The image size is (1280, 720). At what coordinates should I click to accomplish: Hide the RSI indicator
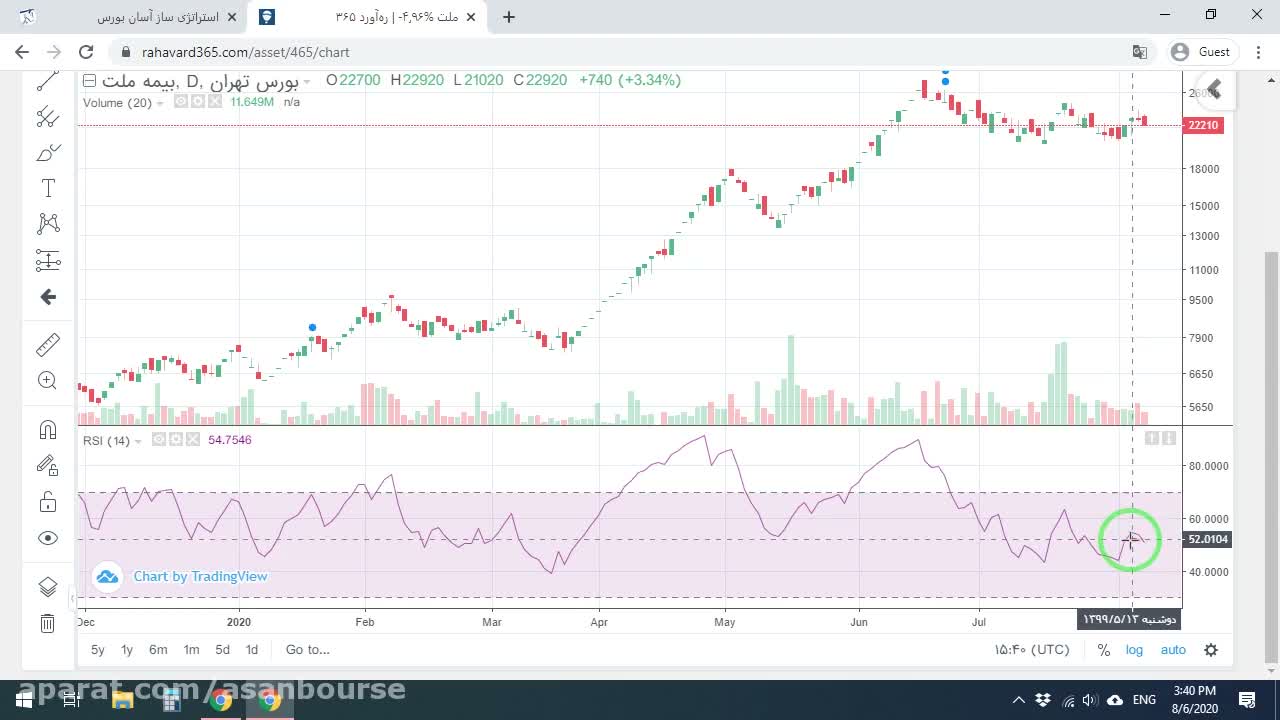click(159, 440)
